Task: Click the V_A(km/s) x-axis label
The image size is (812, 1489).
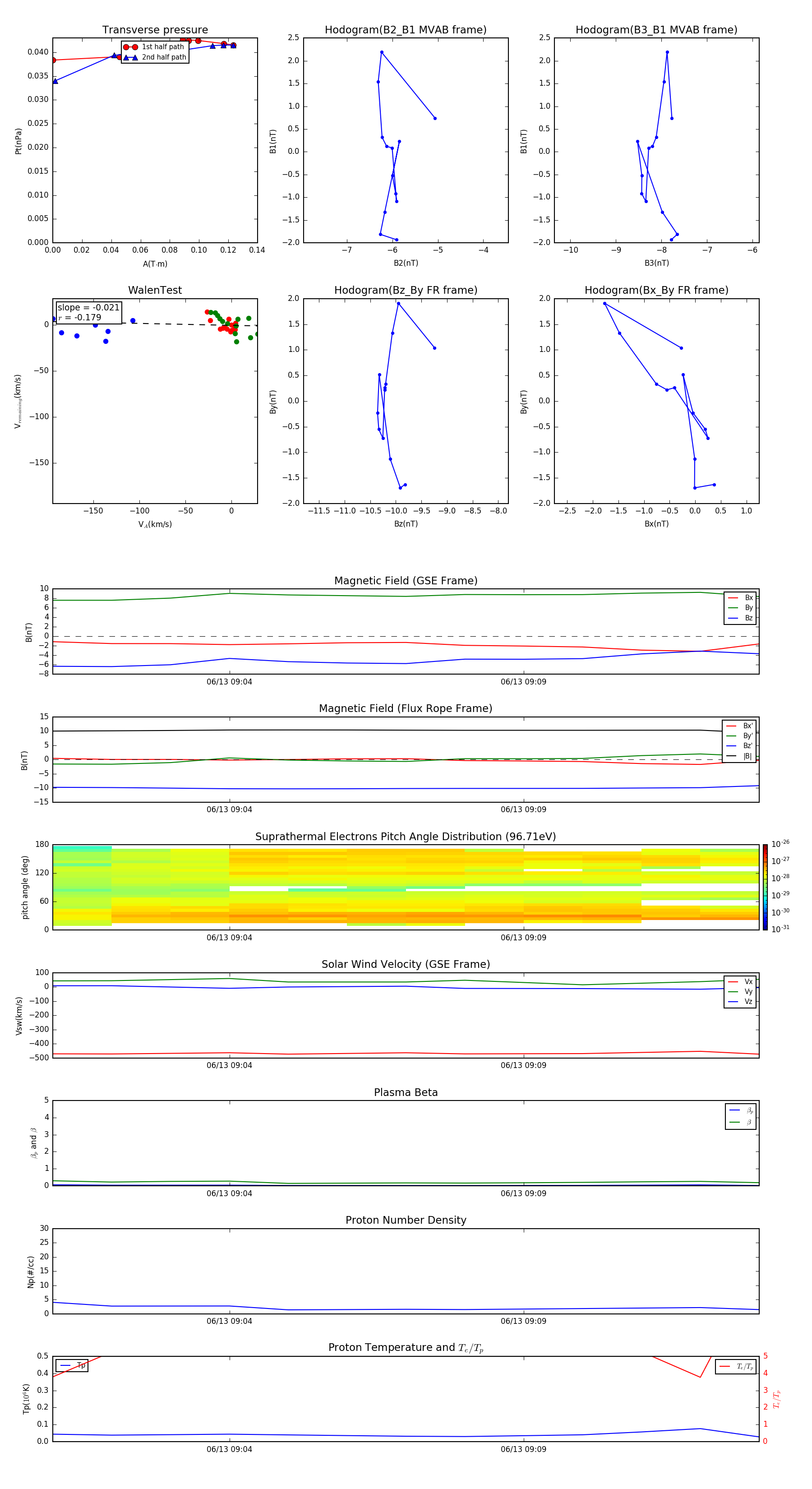Action: 155,525
